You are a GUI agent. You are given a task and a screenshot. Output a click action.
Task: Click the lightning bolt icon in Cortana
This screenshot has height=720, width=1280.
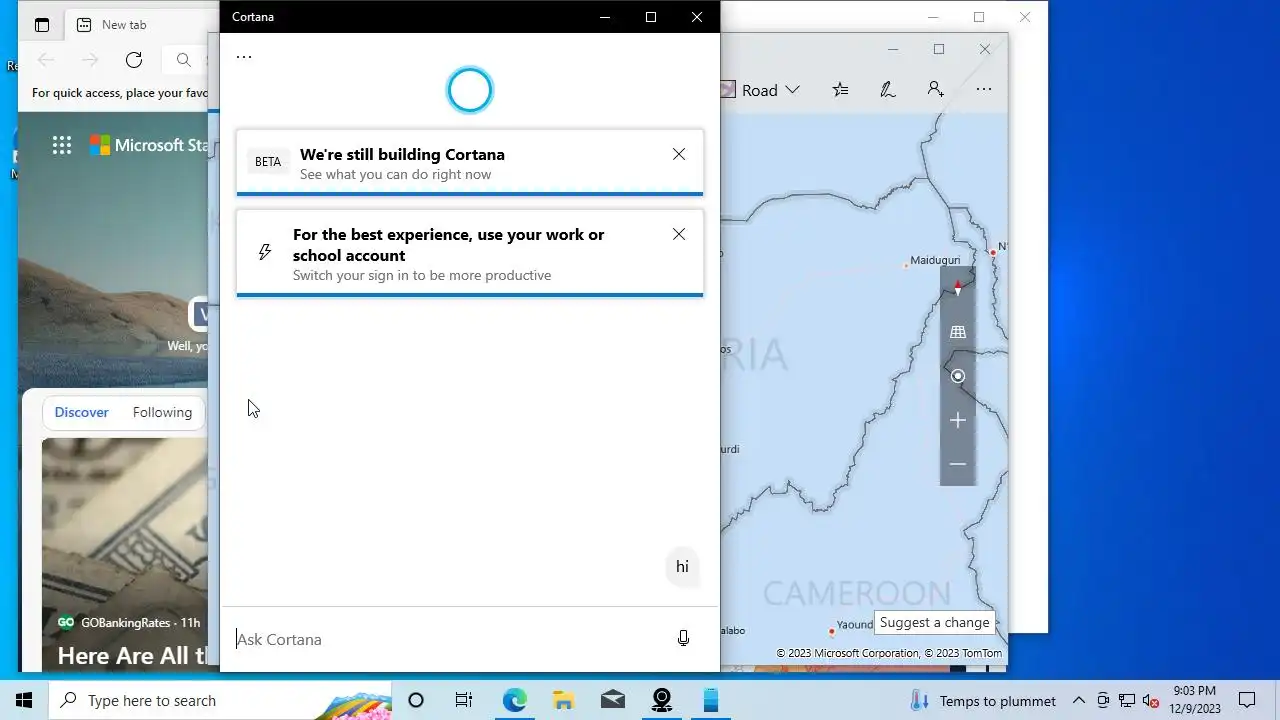click(x=265, y=252)
